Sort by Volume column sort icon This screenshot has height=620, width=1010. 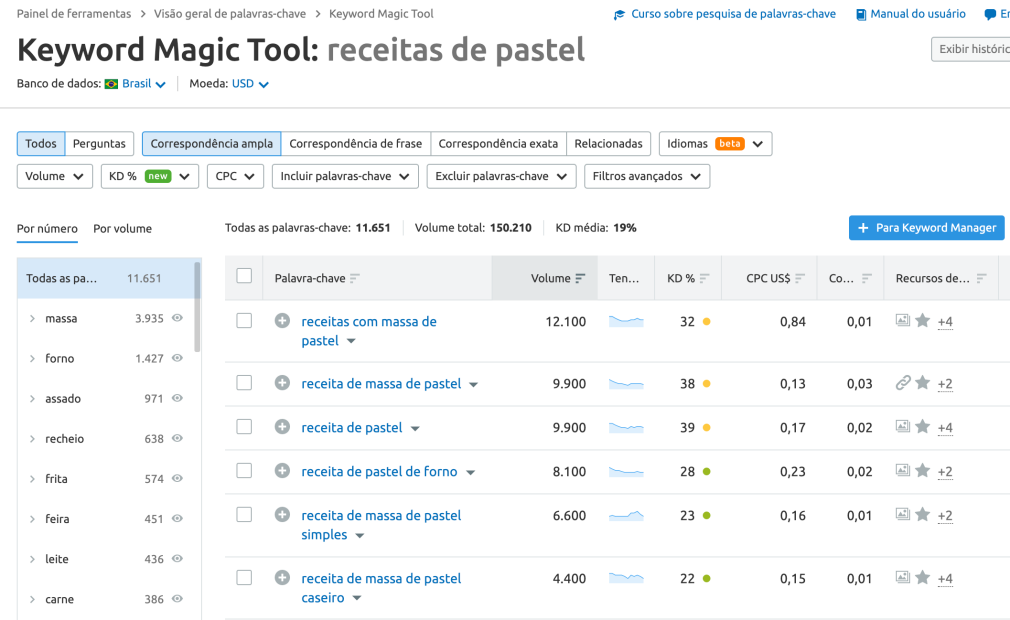(x=580, y=278)
